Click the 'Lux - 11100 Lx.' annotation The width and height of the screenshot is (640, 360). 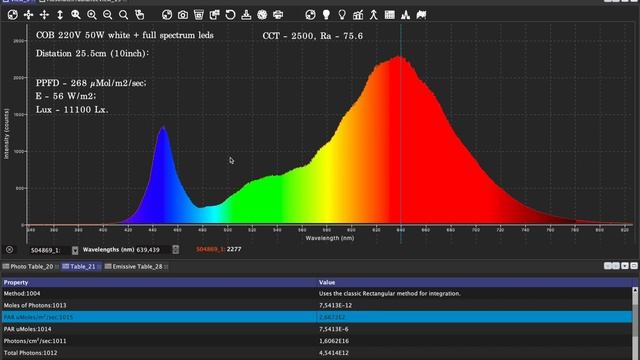[x=72, y=110]
